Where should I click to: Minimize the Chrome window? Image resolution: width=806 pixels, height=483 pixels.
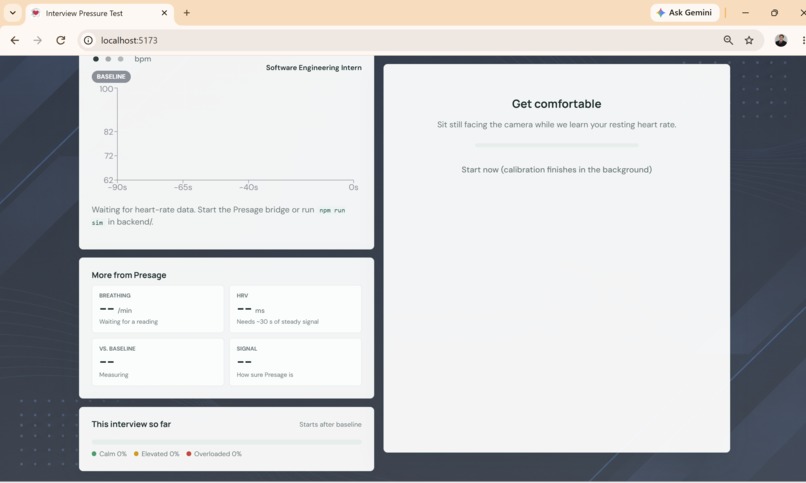(745, 13)
